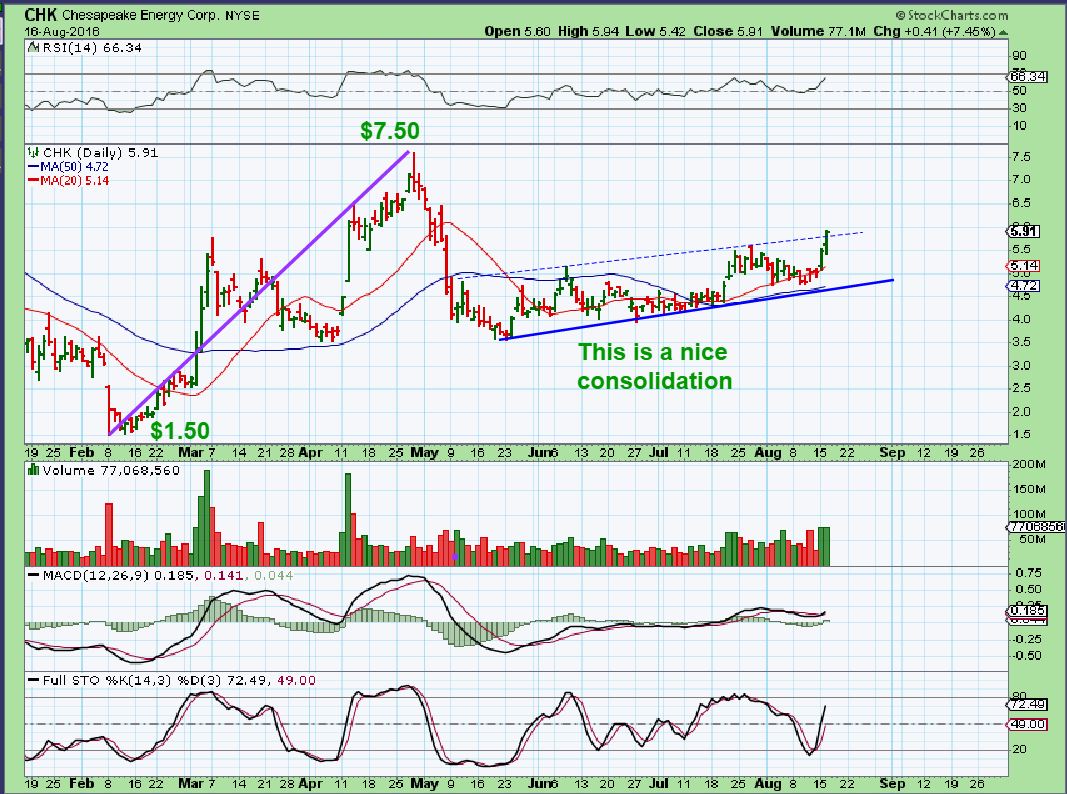The width and height of the screenshot is (1067, 794).
Task: Click the 0.75 MACD axis label
Action: pyautogui.click(x=1028, y=573)
